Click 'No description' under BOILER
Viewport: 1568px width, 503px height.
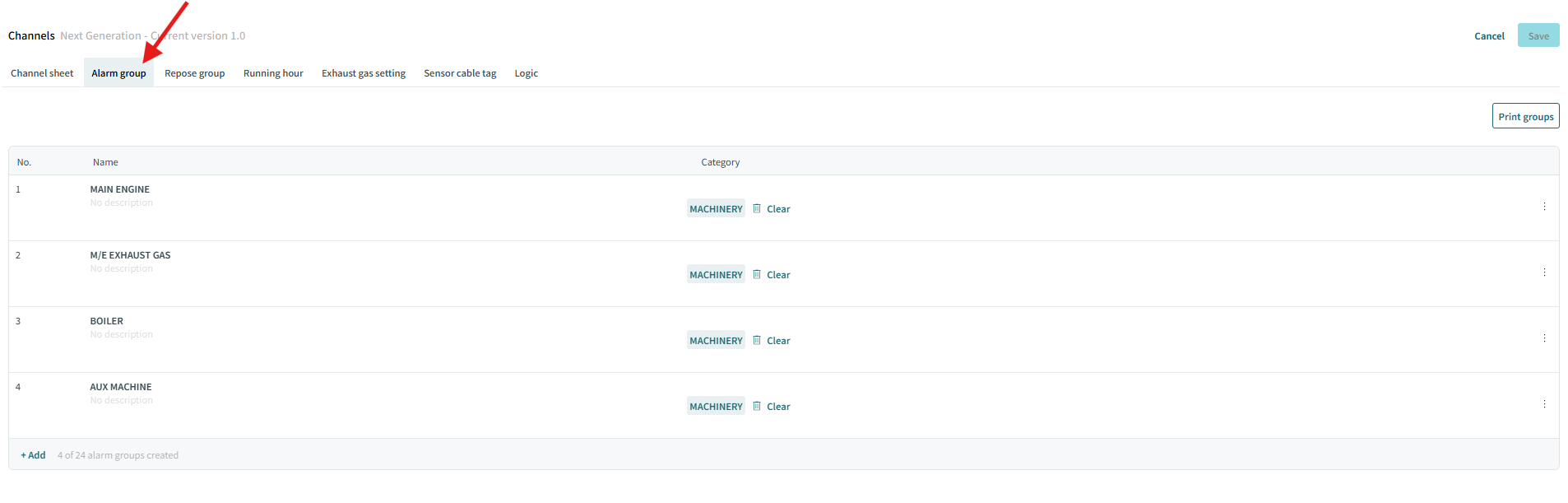tap(122, 334)
